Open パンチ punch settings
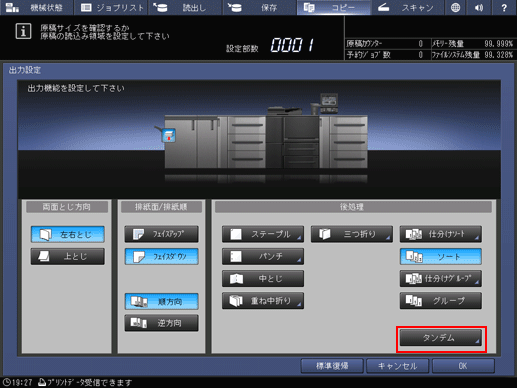The image size is (517, 388). coord(263,256)
